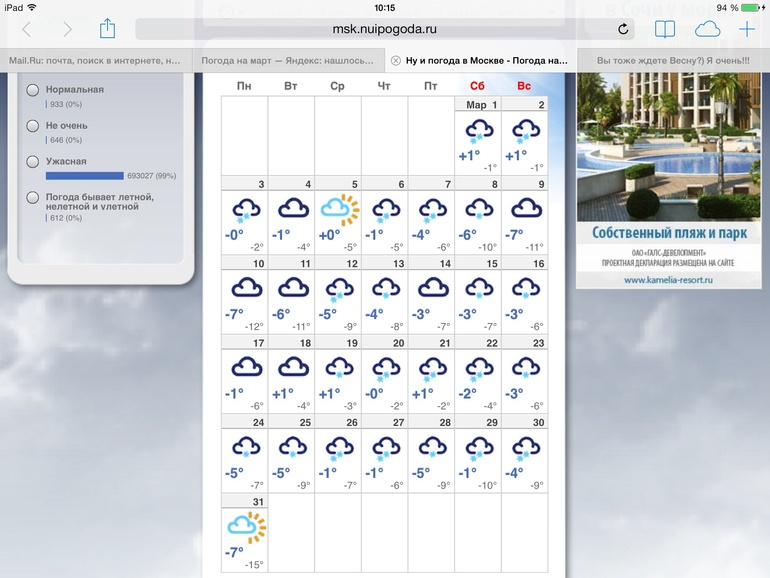Reload the page with refresh icon
The width and height of the screenshot is (770, 578).
[x=623, y=29]
